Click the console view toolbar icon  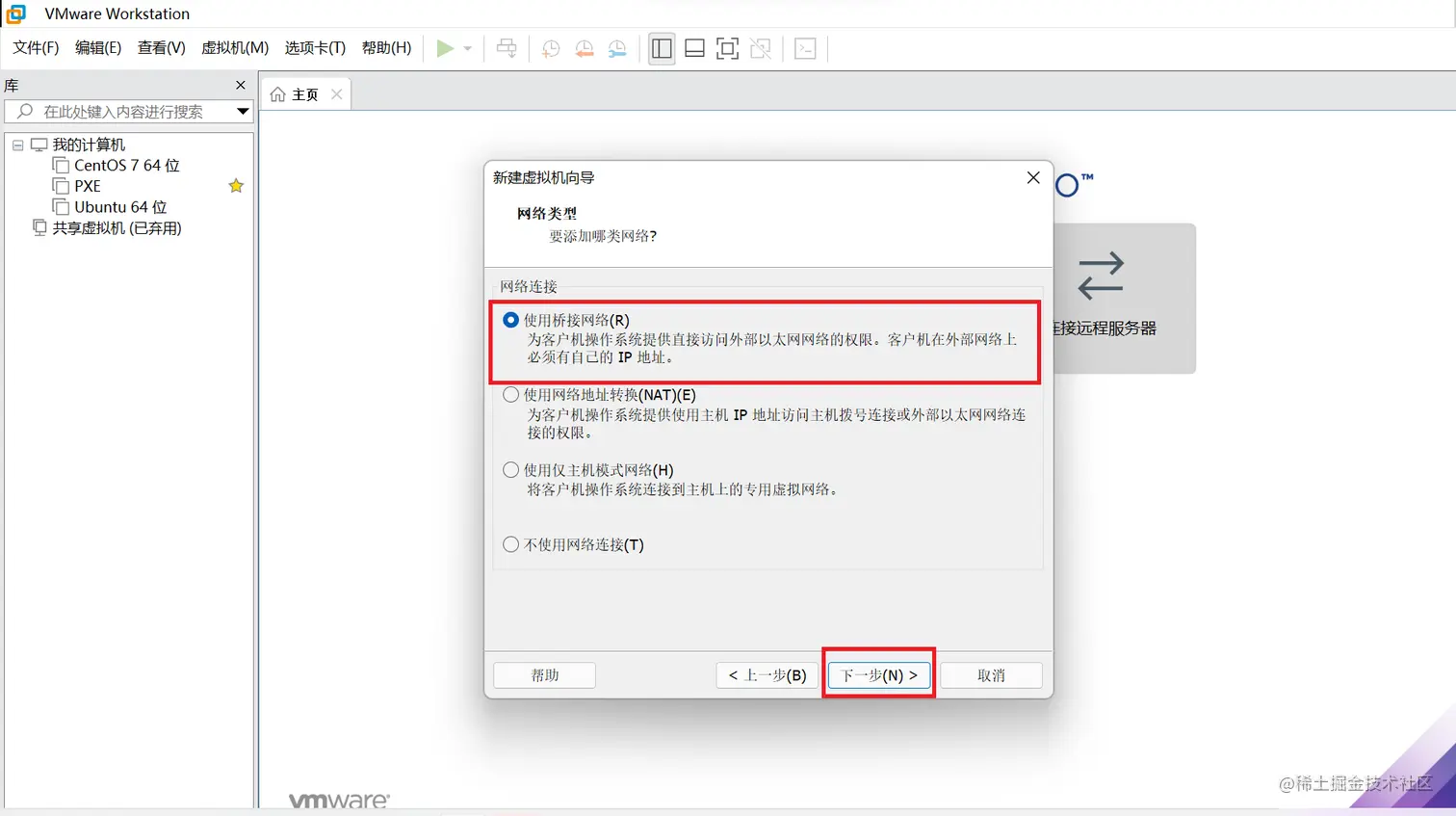click(x=806, y=48)
